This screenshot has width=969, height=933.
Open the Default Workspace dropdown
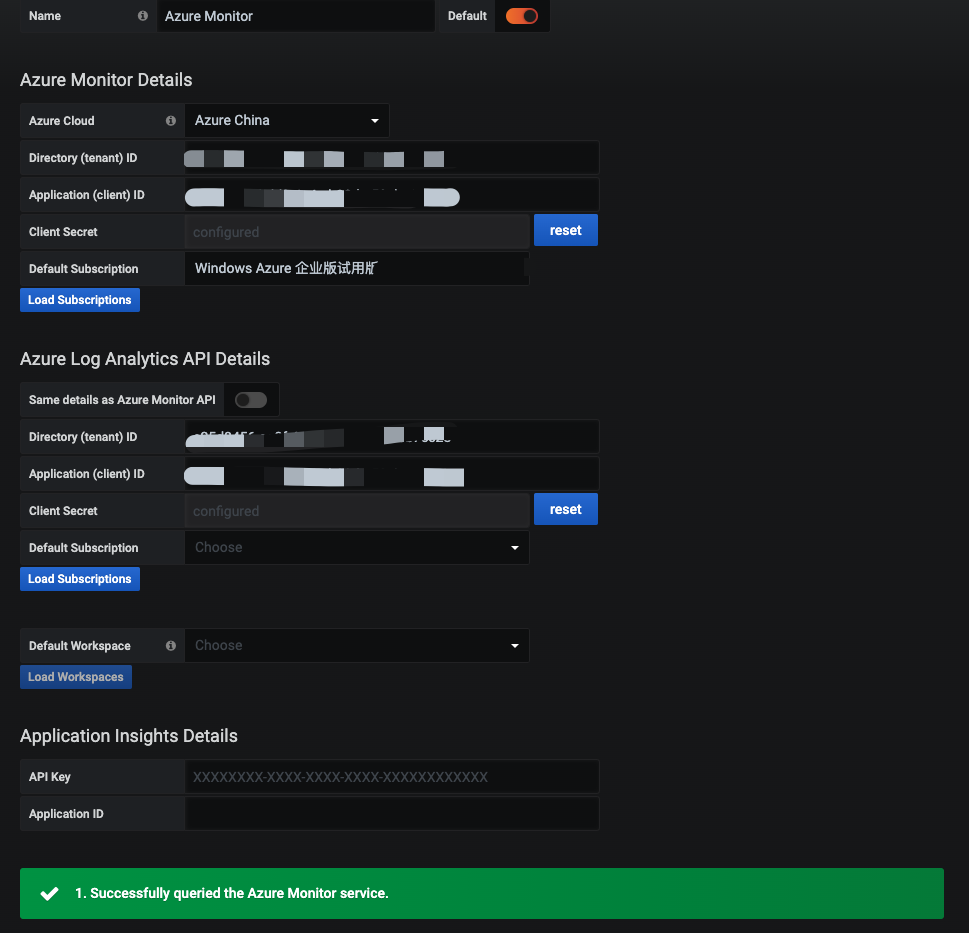357,646
